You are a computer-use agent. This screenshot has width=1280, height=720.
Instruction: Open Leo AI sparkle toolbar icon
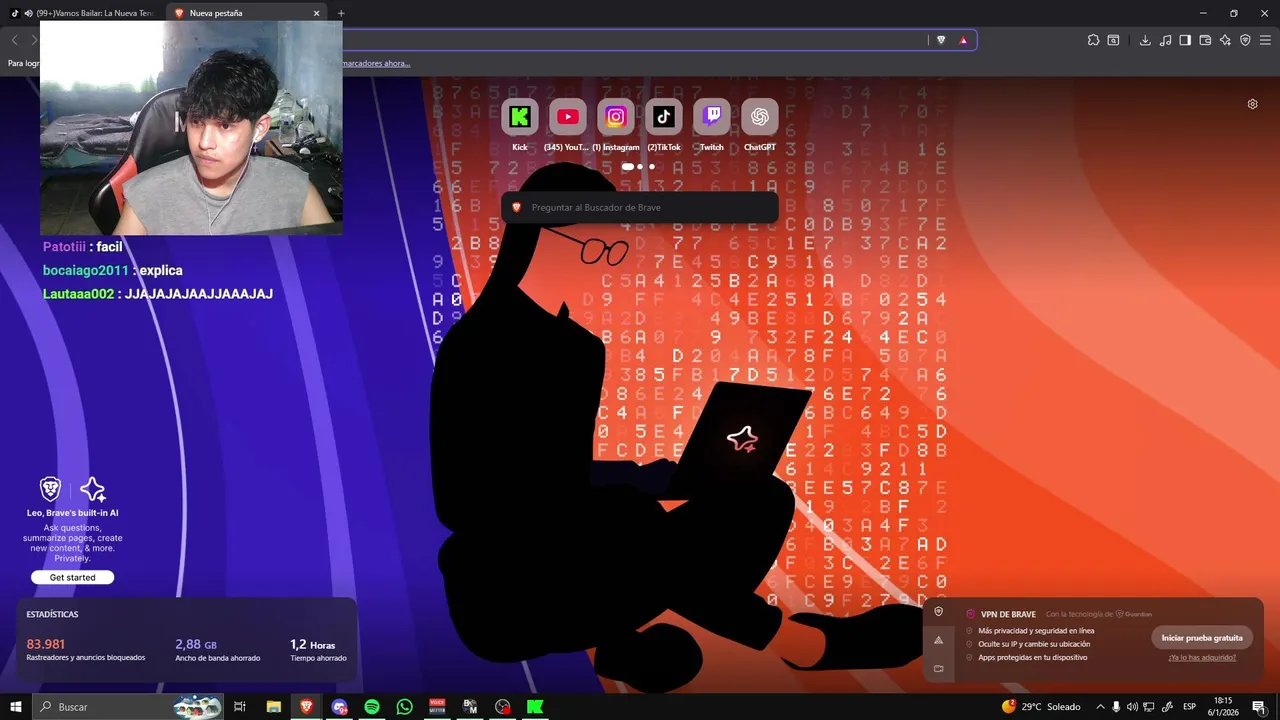(x=1225, y=40)
